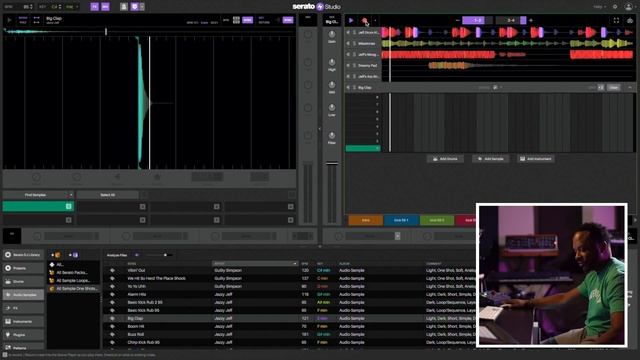Select the Vibin' Out sample row
Image resolution: width=640 pixels, height=360 pixels.
[x=288, y=270]
